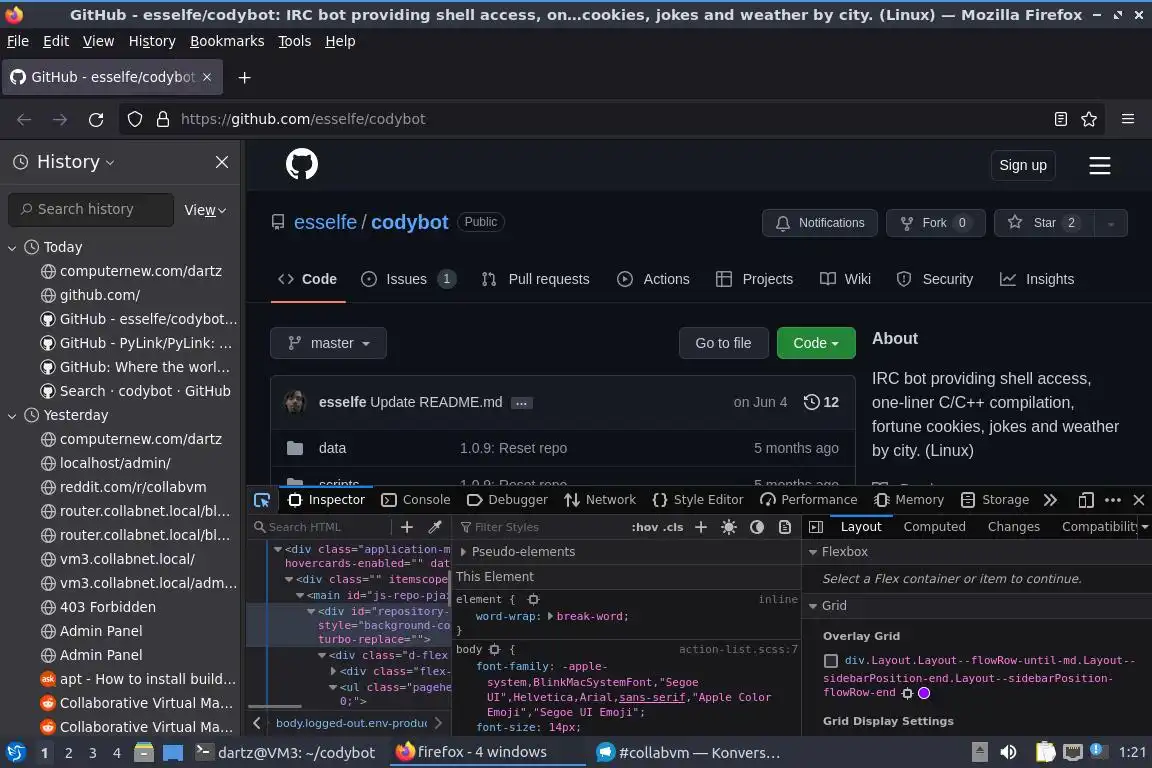The image size is (1152, 768).
Task: Create a new node in Inspector
Action: tap(406, 527)
